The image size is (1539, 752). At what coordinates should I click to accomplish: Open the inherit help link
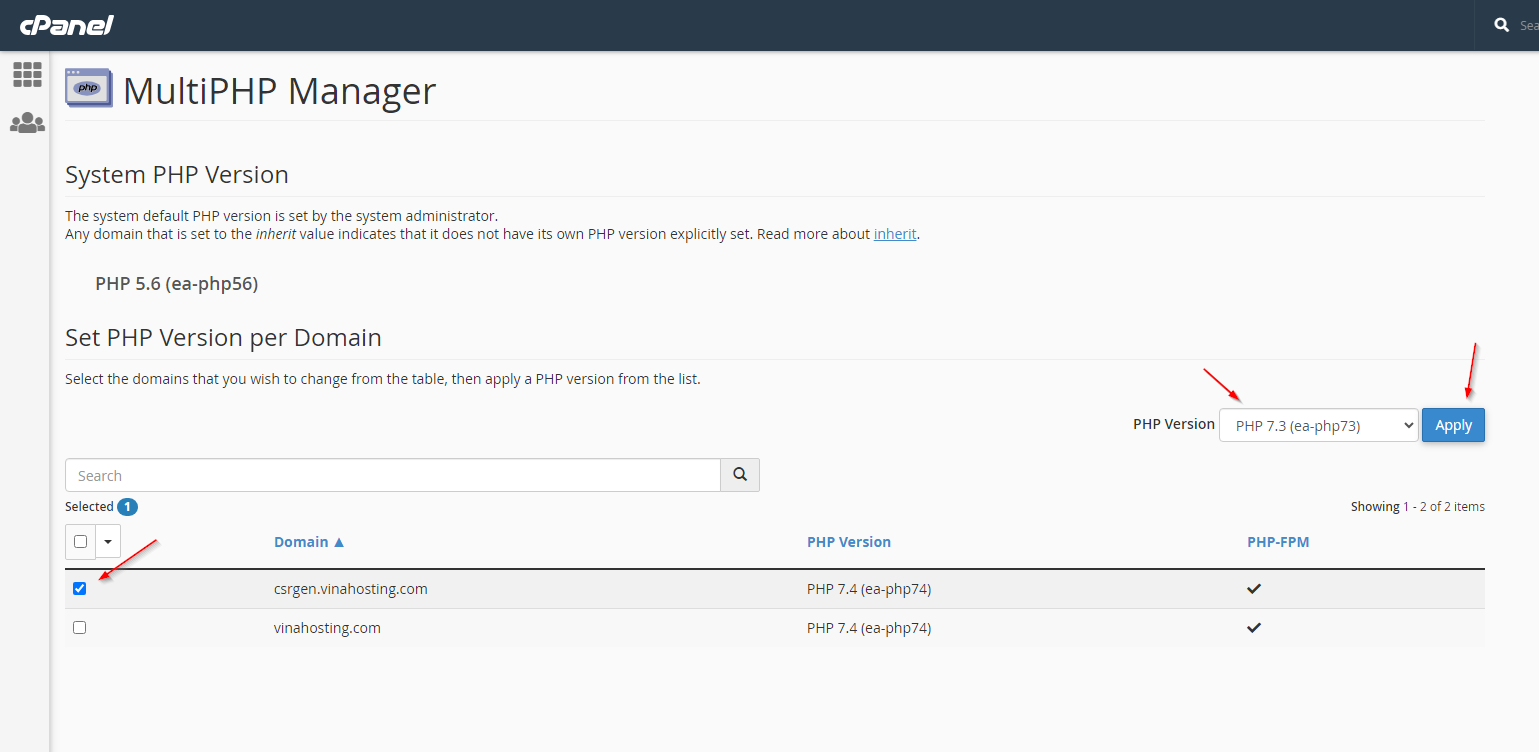(x=894, y=235)
